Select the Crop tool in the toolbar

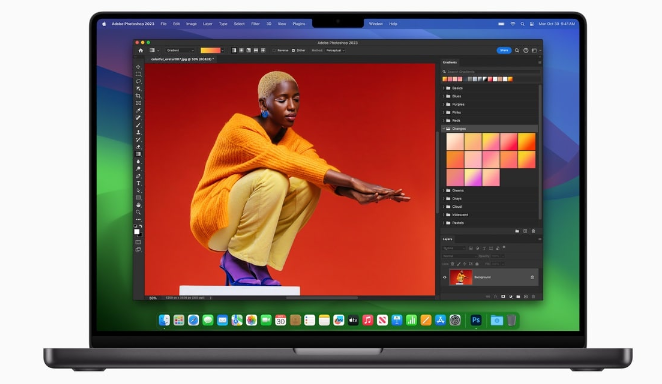point(138,96)
